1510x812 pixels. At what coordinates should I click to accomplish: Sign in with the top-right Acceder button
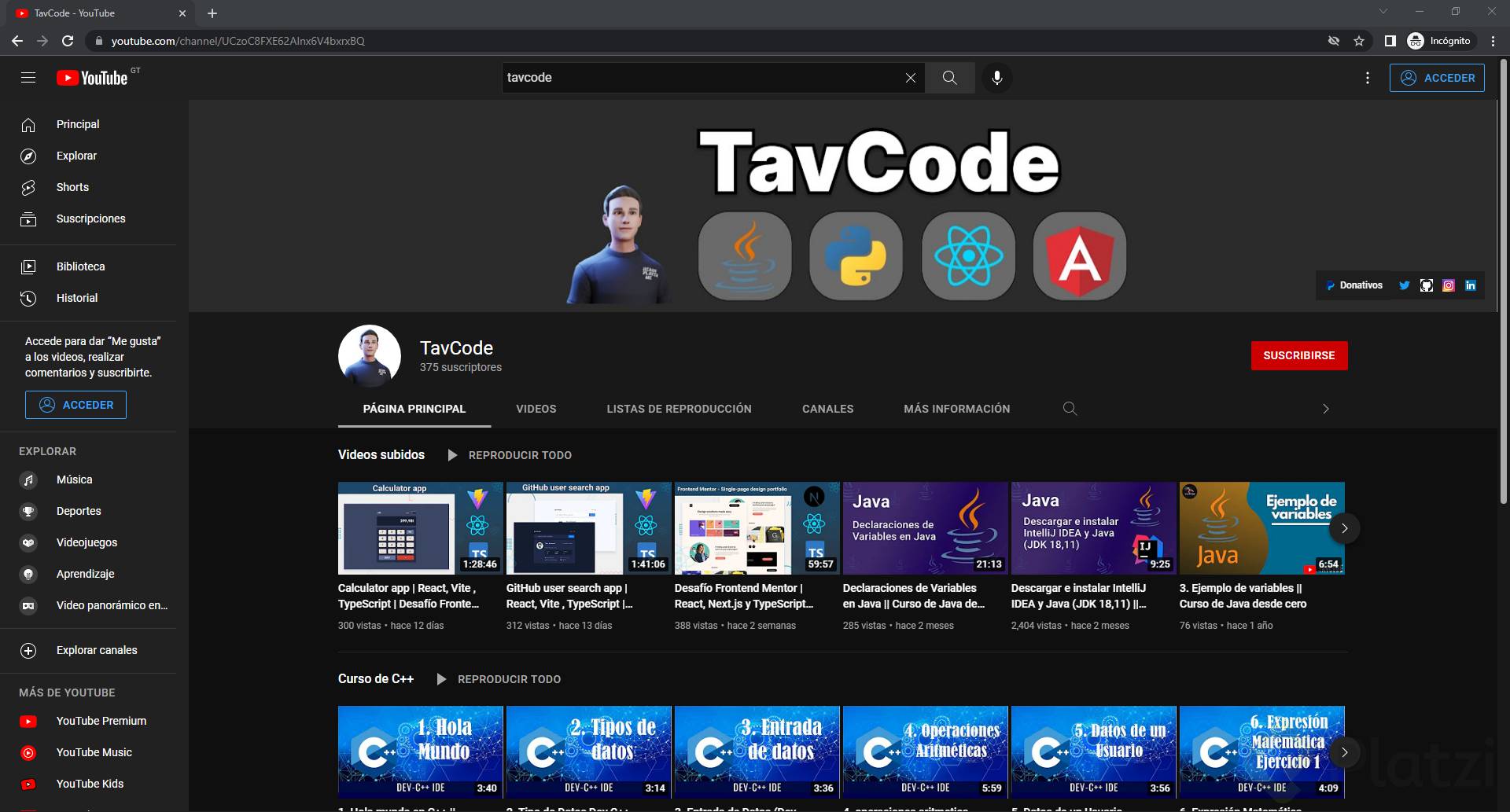(x=1437, y=78)
